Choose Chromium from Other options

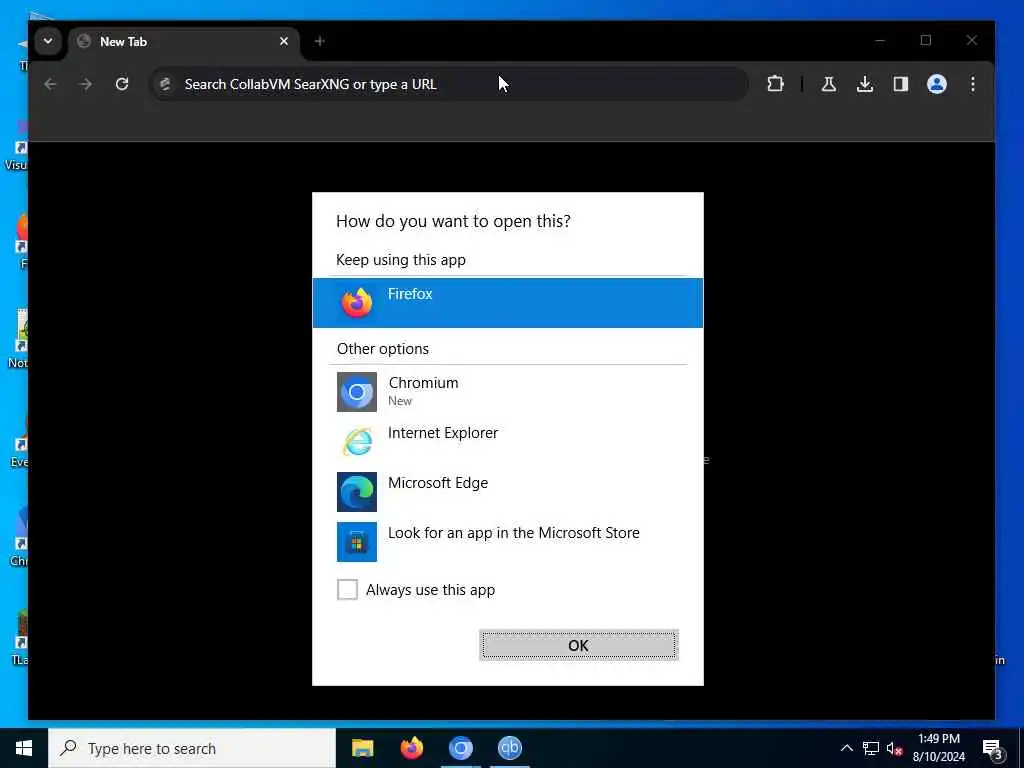507,391
